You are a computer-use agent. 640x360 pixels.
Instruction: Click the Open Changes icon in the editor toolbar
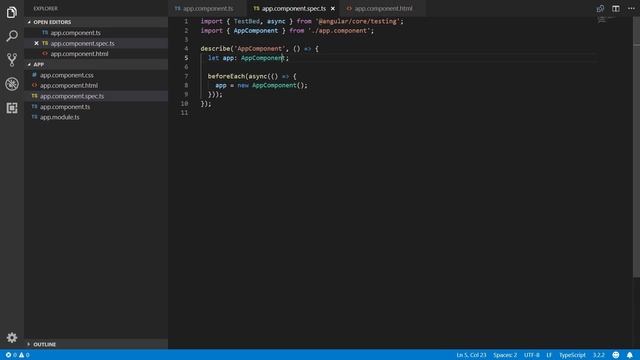(x=600, y=8)
